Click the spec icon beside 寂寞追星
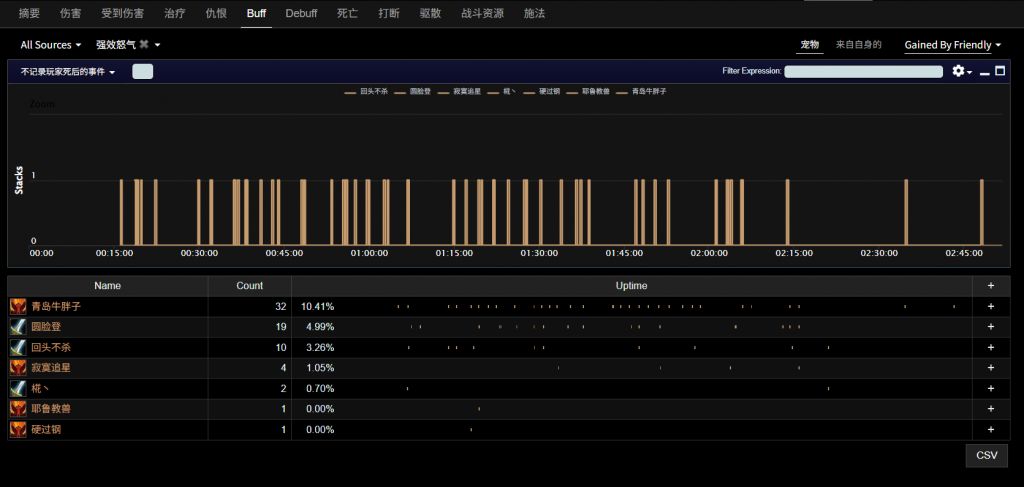Screen dimensions: 1024x487 pyautogui.click(x=18, y=368)
